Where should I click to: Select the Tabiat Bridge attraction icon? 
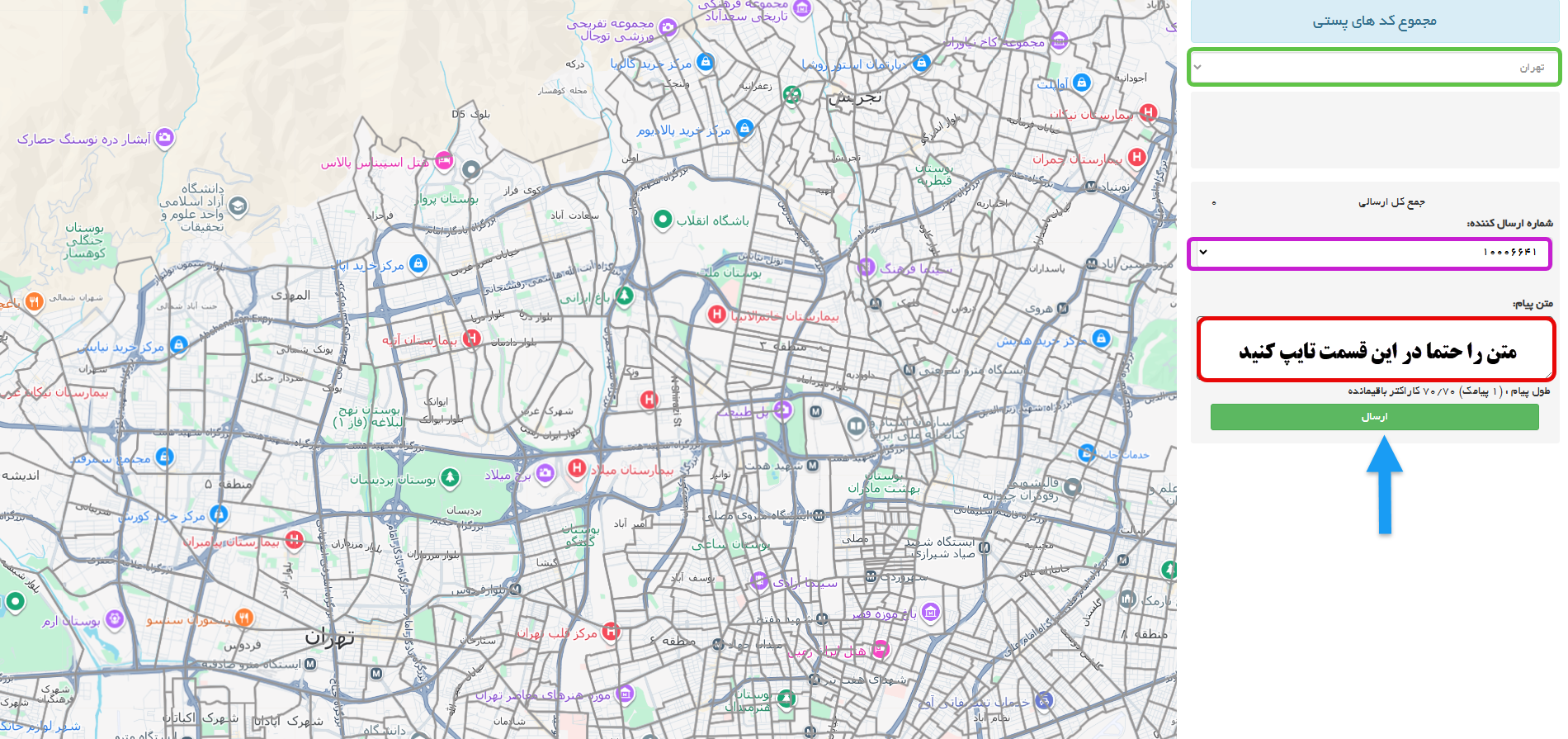782,410
